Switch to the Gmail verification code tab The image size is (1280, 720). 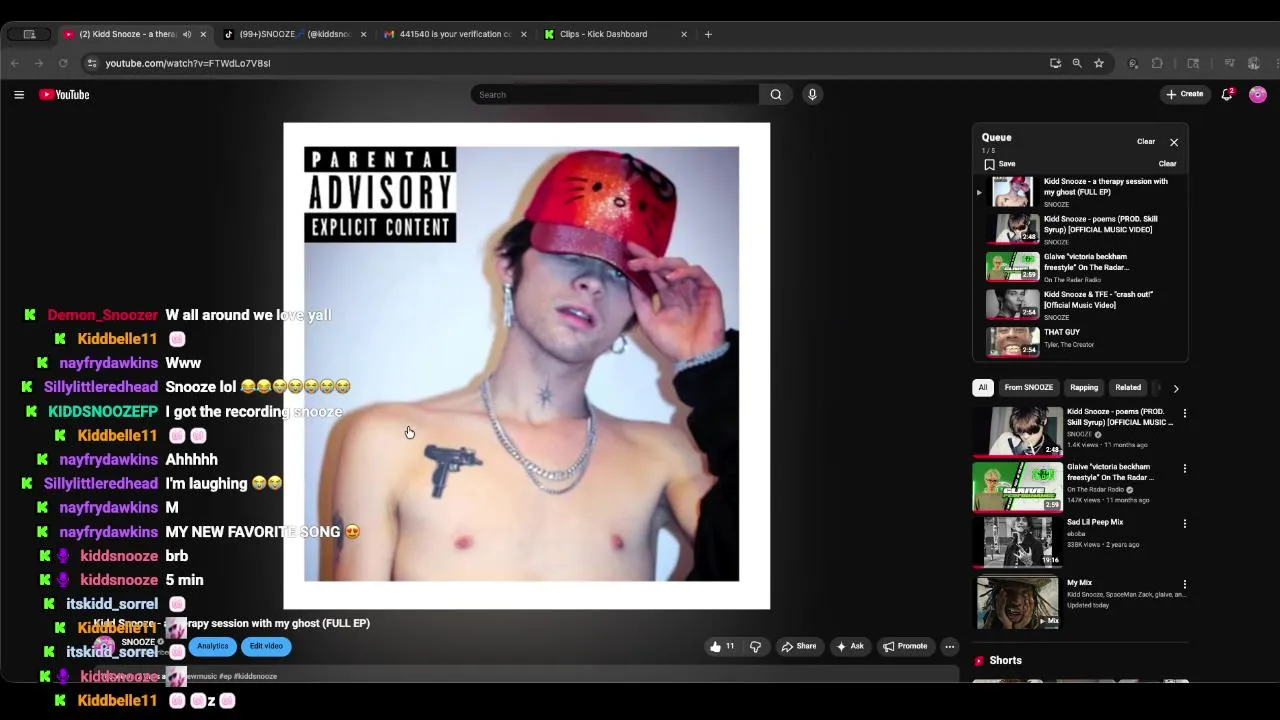coord(456,34)
